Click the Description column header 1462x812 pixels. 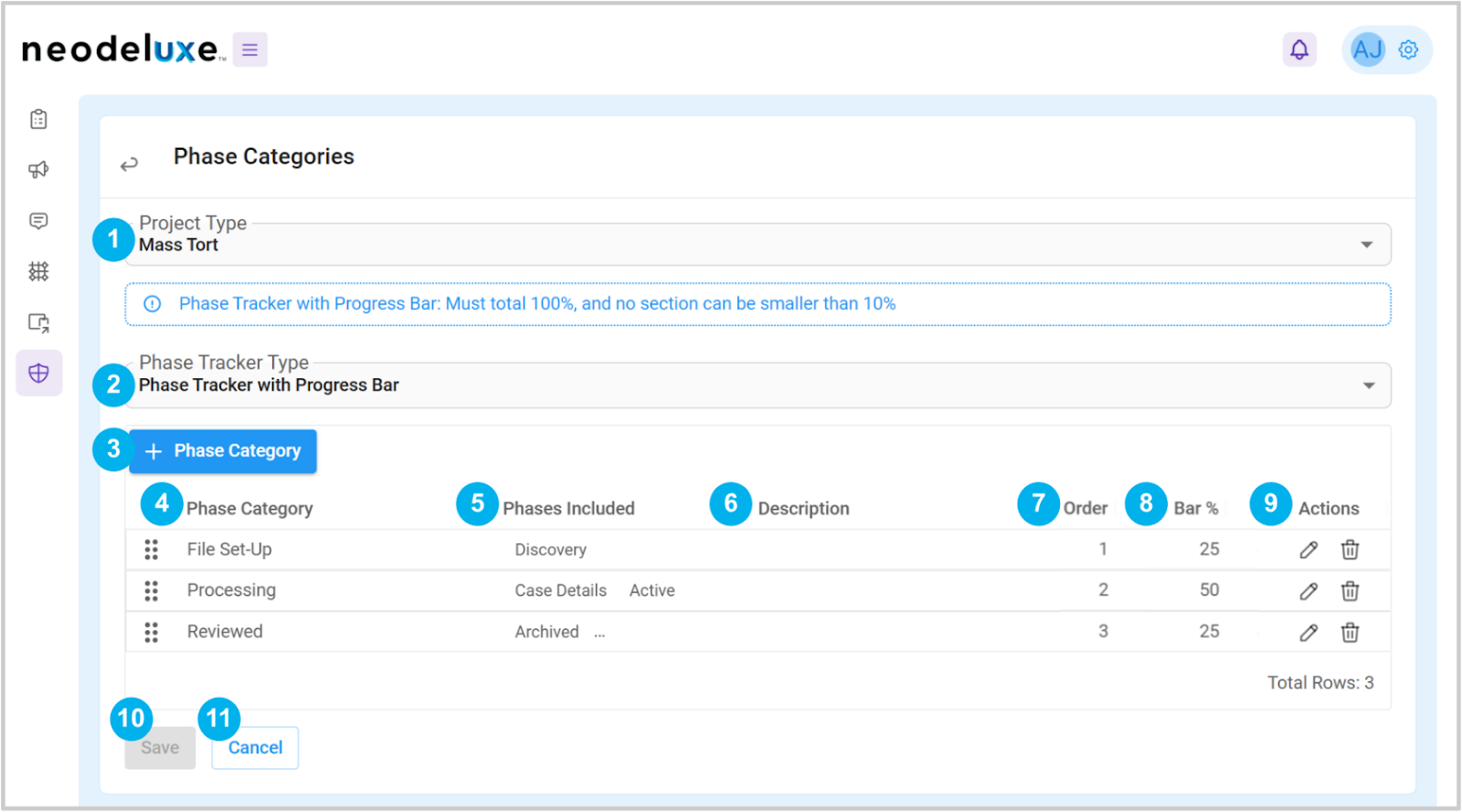pos(803,509)
